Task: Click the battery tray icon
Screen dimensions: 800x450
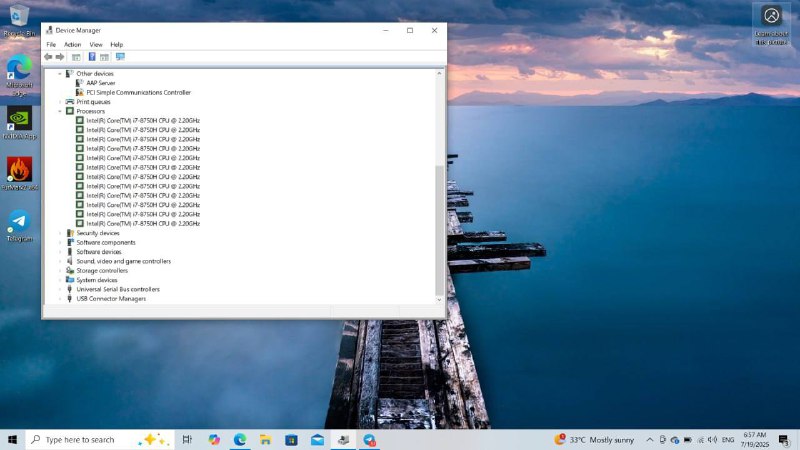Action: tap(688, 439)
